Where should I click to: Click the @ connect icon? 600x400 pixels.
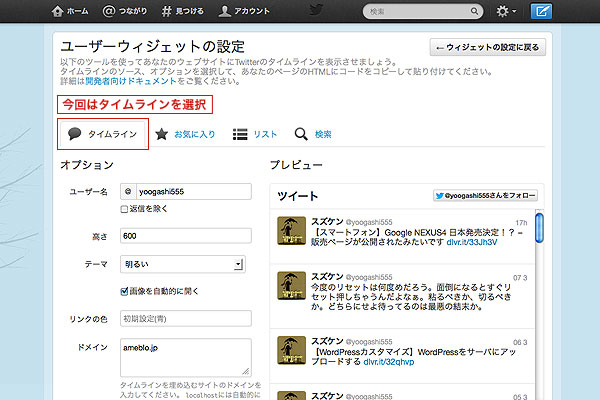point(109,11)
